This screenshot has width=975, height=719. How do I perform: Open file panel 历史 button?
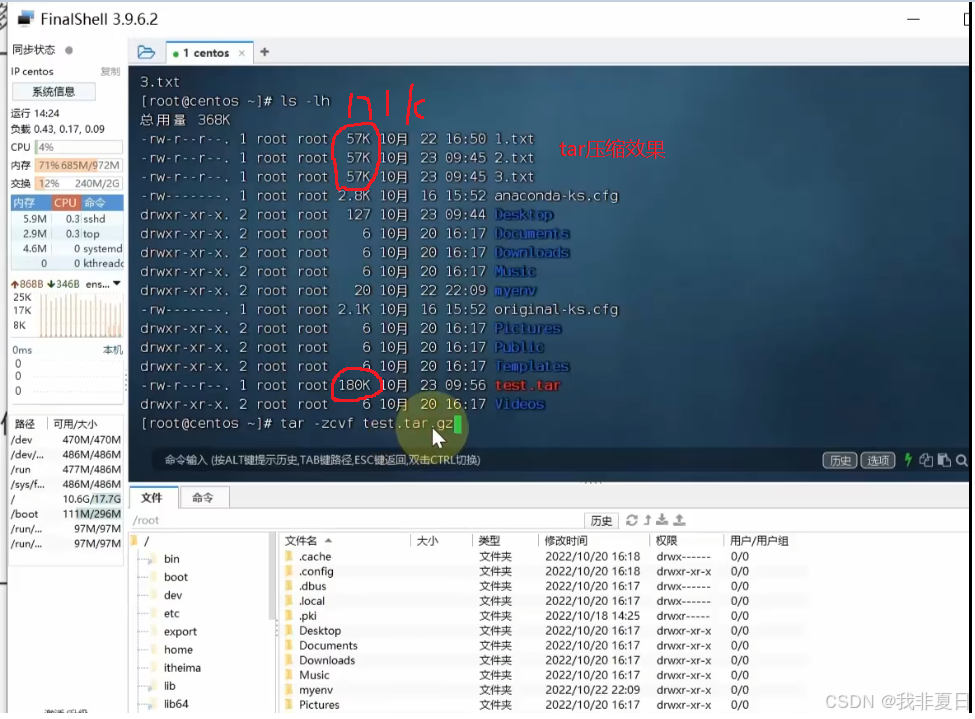click(601, 521)
